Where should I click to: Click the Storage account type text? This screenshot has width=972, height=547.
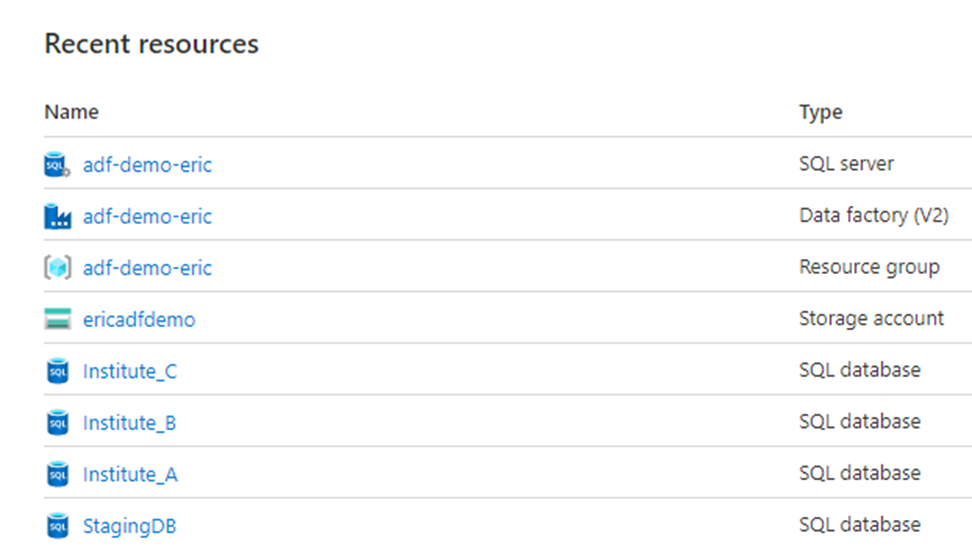point(871,318)
